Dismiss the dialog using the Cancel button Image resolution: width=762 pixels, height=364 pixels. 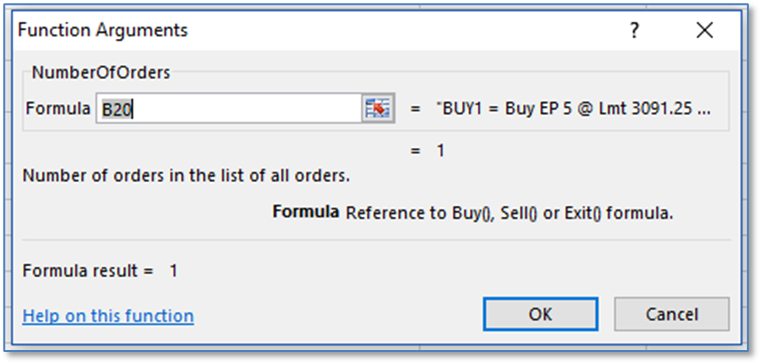pyautogui.click(x=672, y=314)
